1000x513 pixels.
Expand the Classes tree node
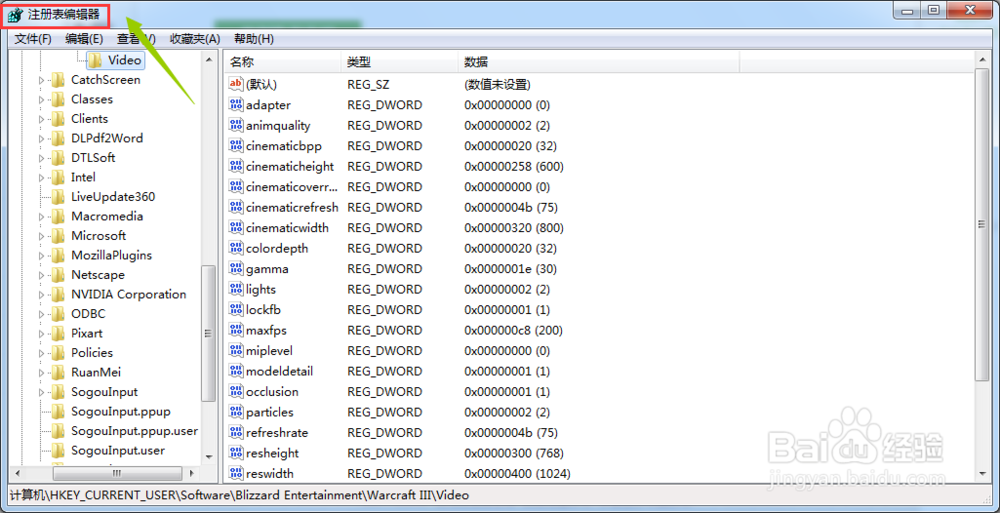tap(41, 100)
